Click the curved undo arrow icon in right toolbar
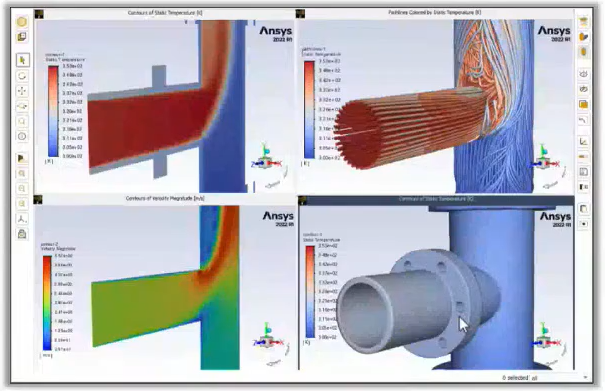 tap(583, 120)
